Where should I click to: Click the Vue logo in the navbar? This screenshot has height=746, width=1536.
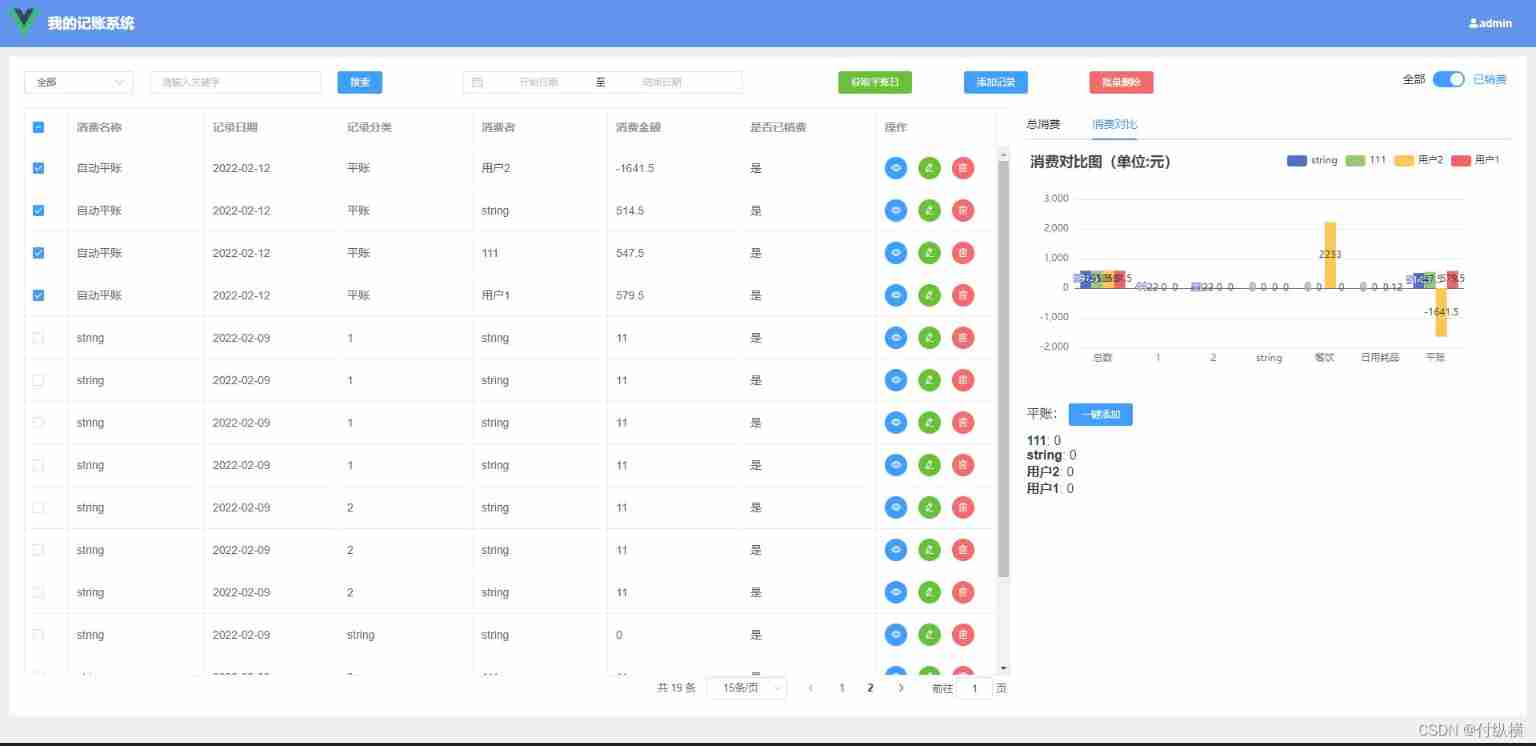tap(22, 21)
